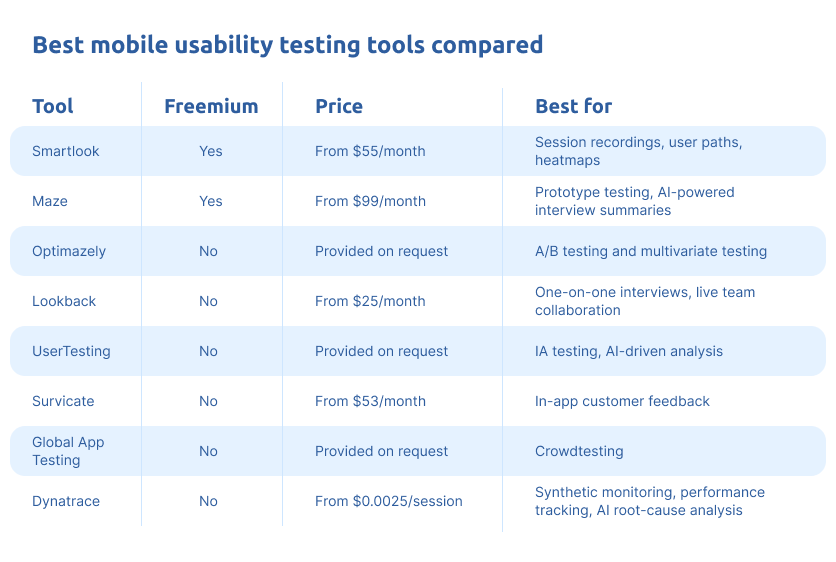This screenshot has height=562, width=836.
Task: Select the Tool column header
Action: click(x=53, y=106)
